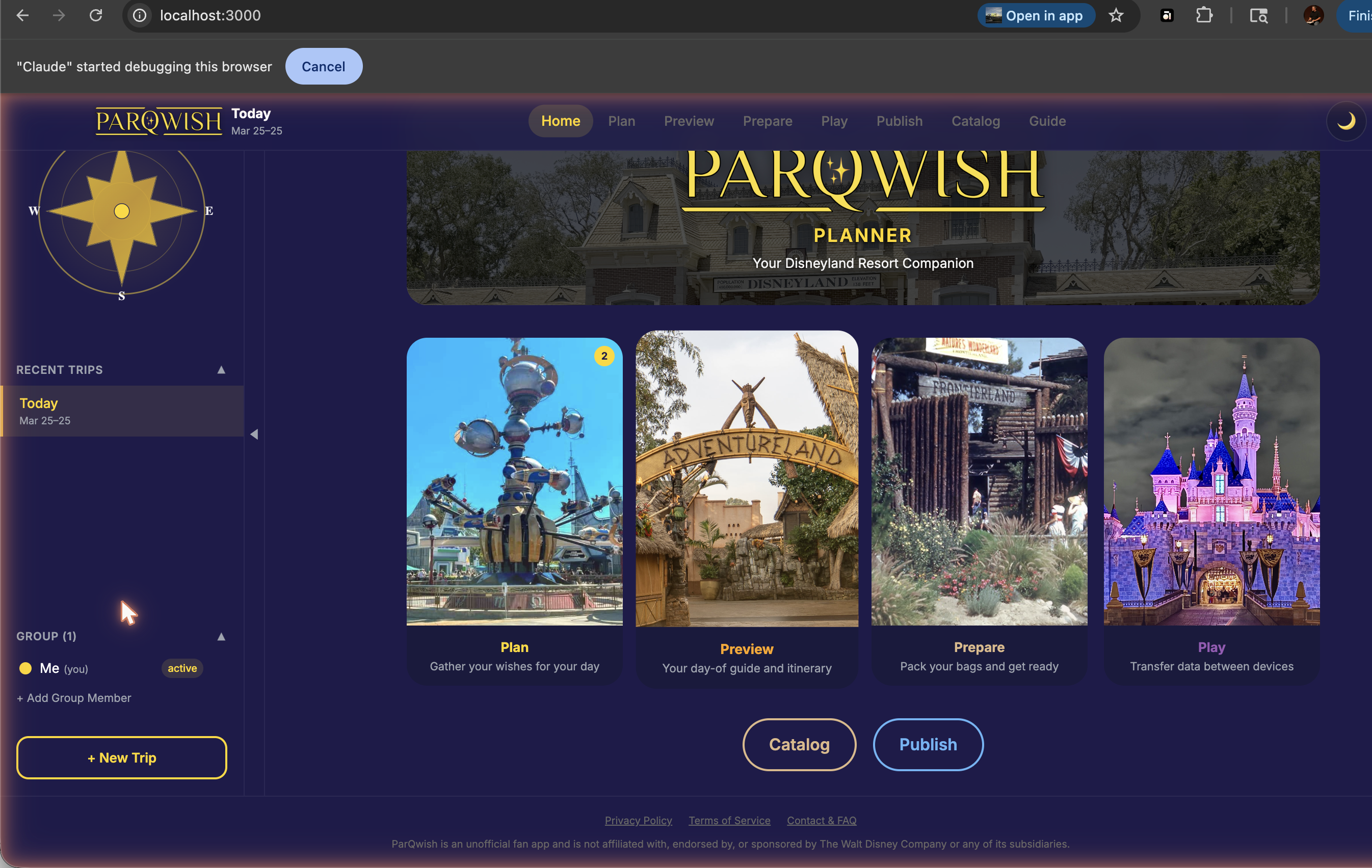Click the Play card castle image
The height and width of the screenshot is (868, 1372).
[1212, 482]
